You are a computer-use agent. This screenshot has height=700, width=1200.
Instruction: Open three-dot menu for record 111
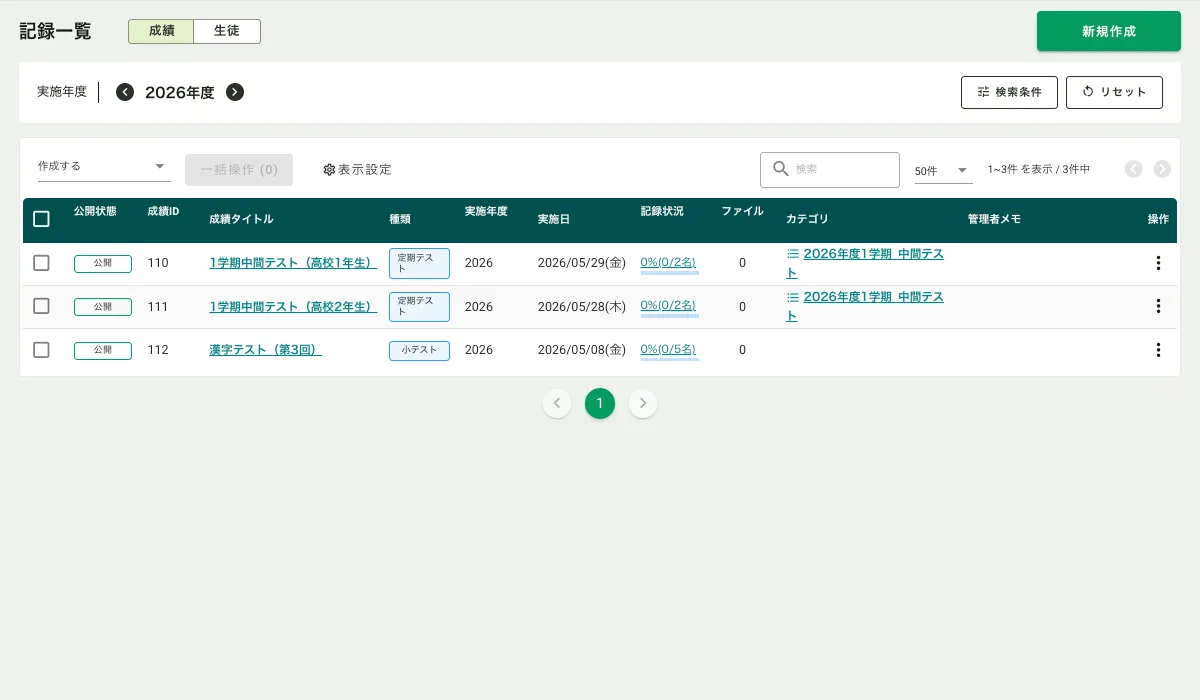point(1158,306)
